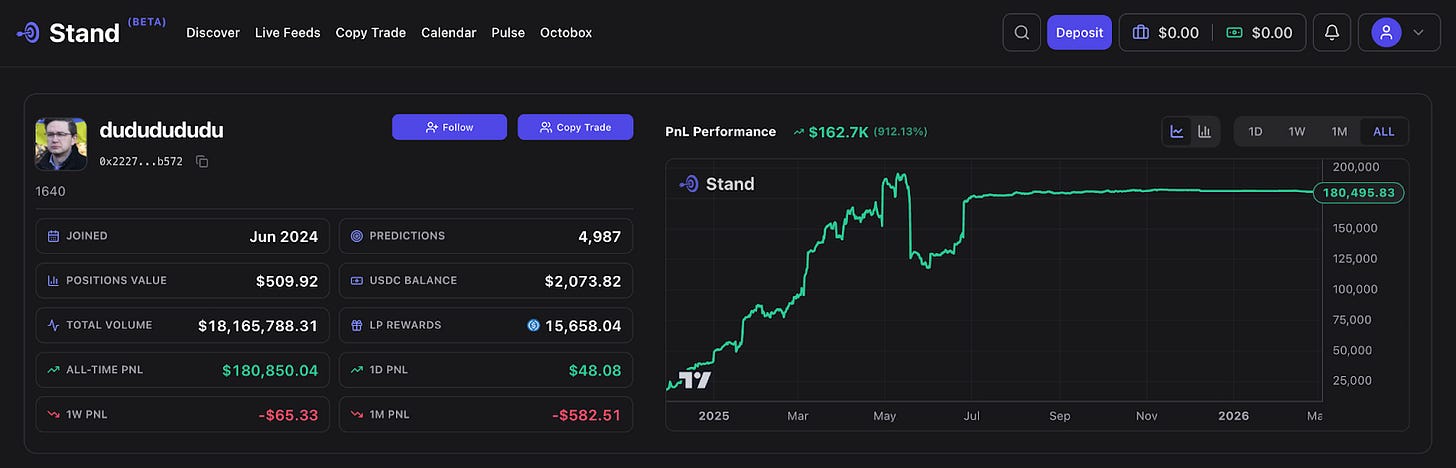Screen dimensions: 1456x468
Task: Click the portfolio briefcase icon
Action: point(1140,32)
